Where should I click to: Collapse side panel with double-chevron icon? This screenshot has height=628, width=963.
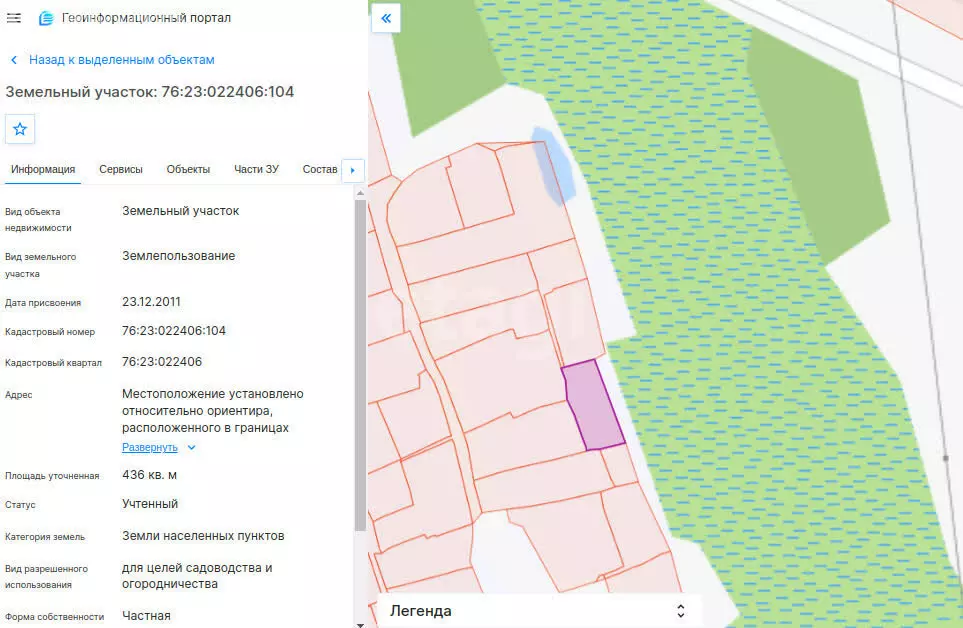pos(386,18)
